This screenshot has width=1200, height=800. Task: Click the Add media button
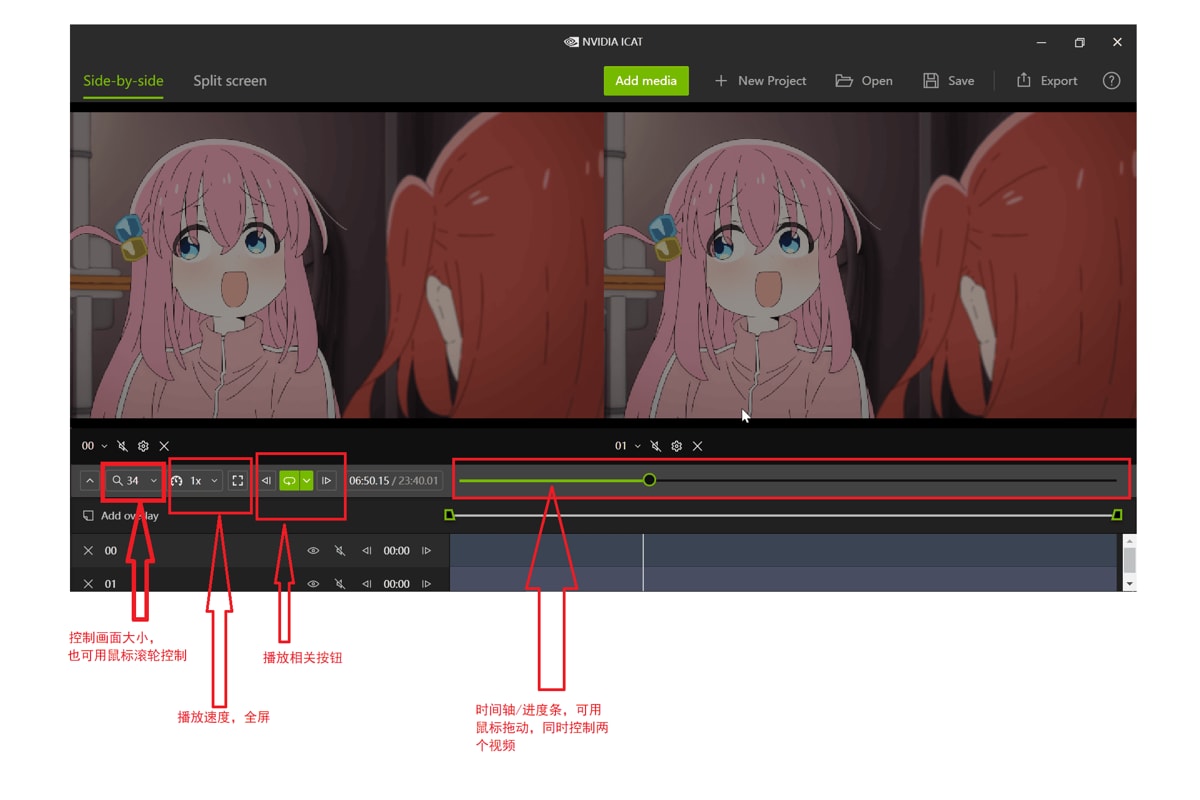[x=646, y=81]
